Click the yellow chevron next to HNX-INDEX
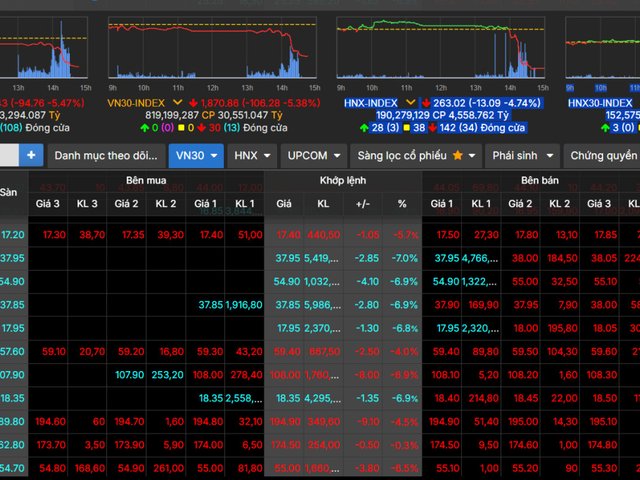Image resolution: width=640 pixels, height=480 pixels. pyautogui.click(x=410, y=103)
